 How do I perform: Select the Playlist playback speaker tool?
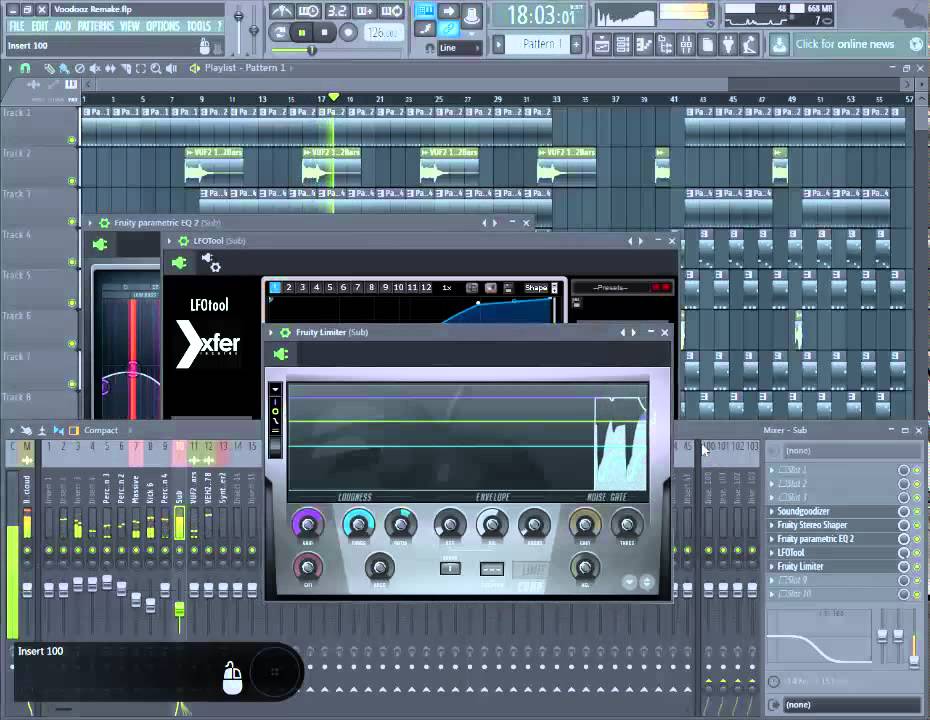point(171,69)
